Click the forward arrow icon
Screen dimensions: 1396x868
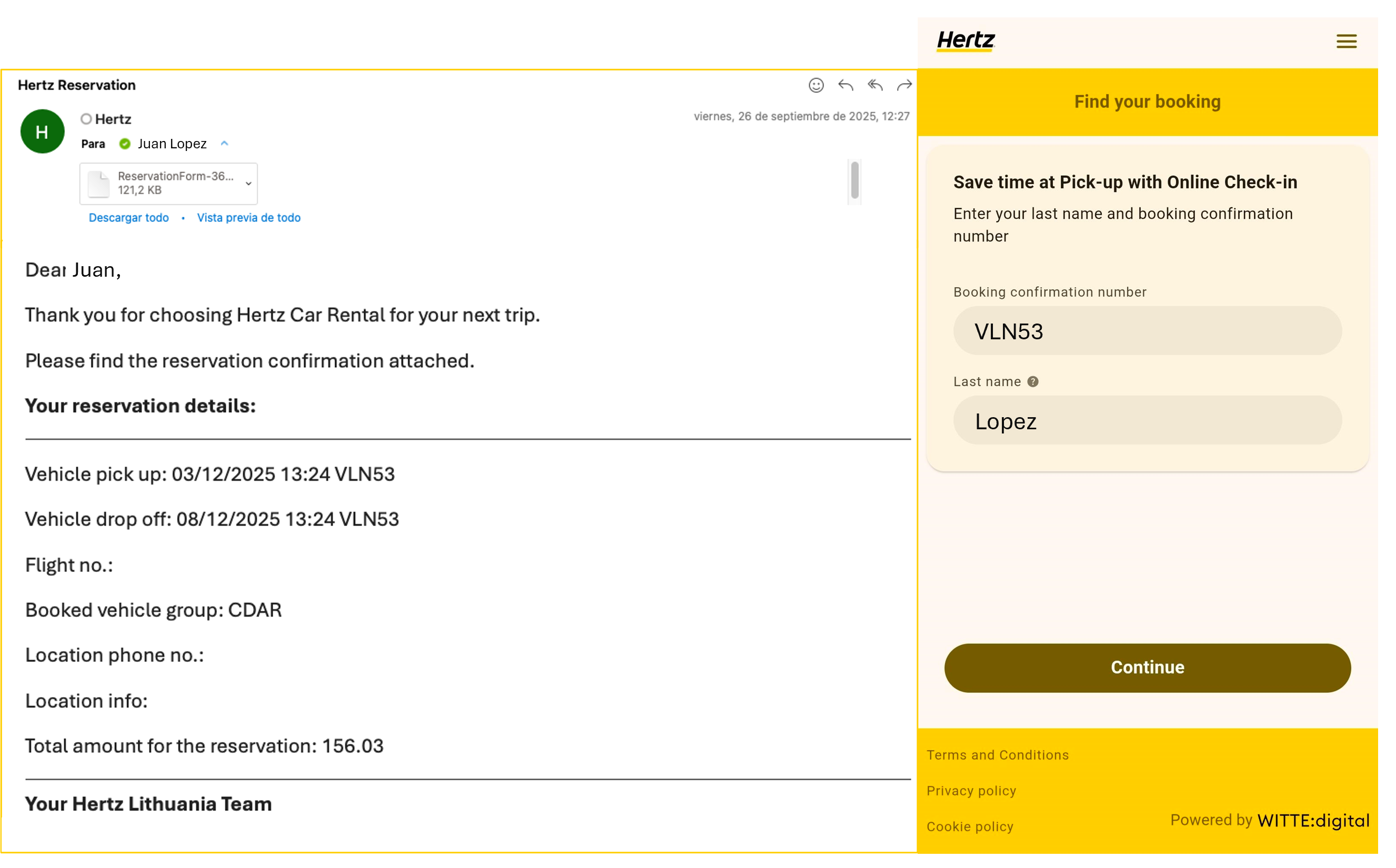click(x=904, y=86)
